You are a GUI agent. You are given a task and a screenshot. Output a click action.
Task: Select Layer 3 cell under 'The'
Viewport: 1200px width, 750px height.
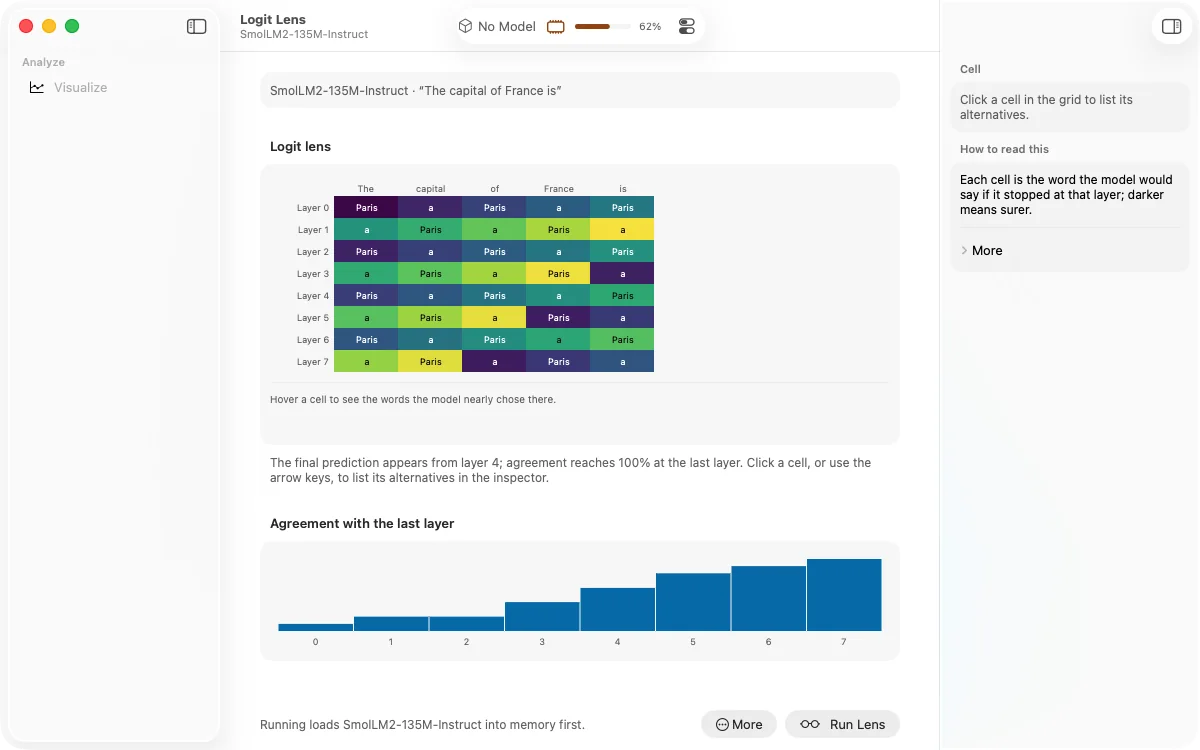coord(366,274)
